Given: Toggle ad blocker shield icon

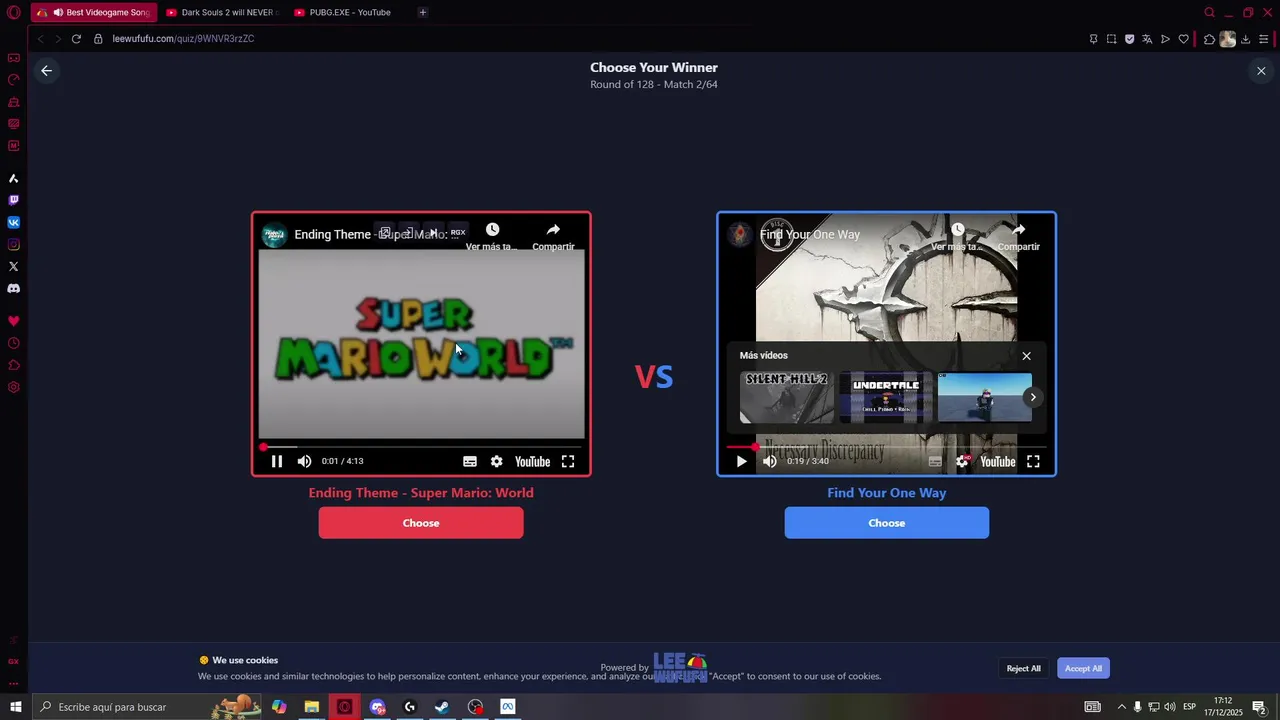Looking at the screenshot, I should tap(1129, 39).
